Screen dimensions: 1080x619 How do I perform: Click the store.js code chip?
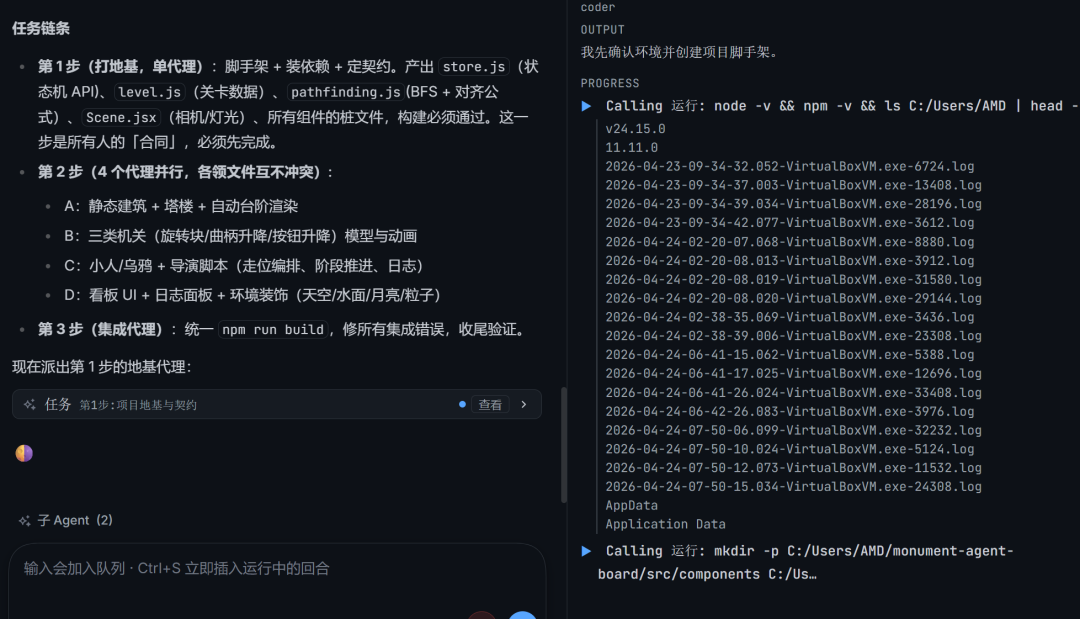pos(474,67)
